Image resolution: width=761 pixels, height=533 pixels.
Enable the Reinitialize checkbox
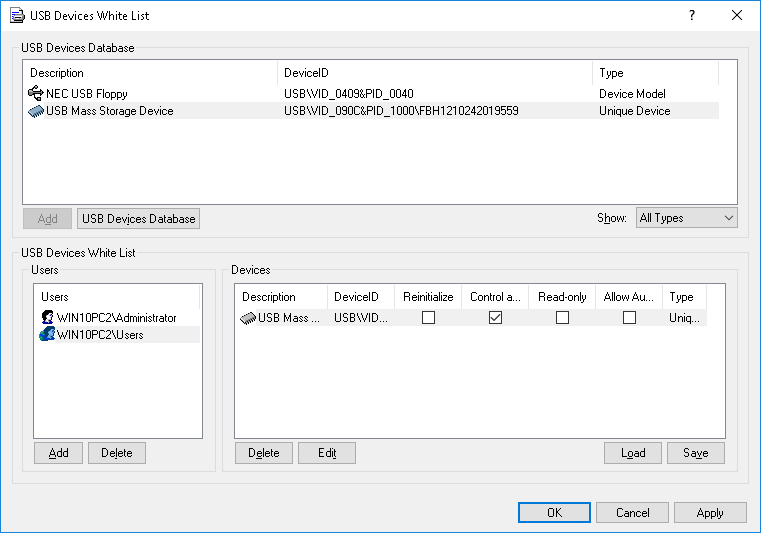click(428, 318)
